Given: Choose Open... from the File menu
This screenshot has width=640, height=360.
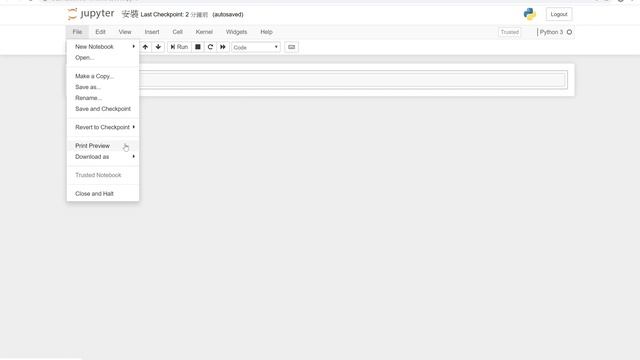Looking at the screenshot, I should (x=103, y=58).
